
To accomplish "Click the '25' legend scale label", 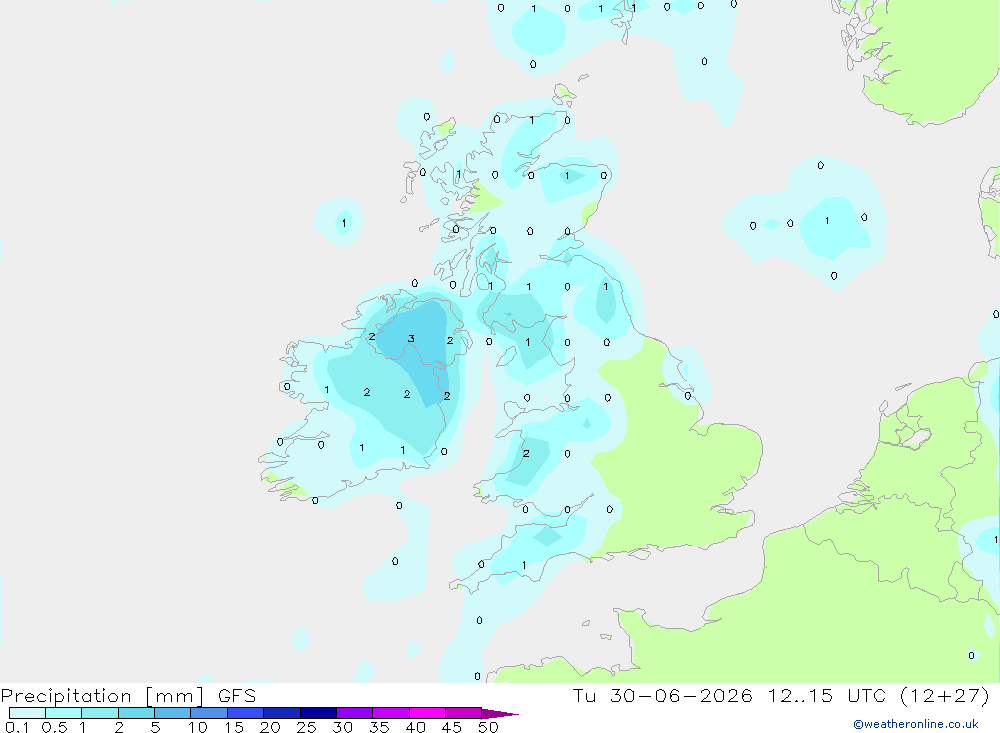I will coord(307,727).
